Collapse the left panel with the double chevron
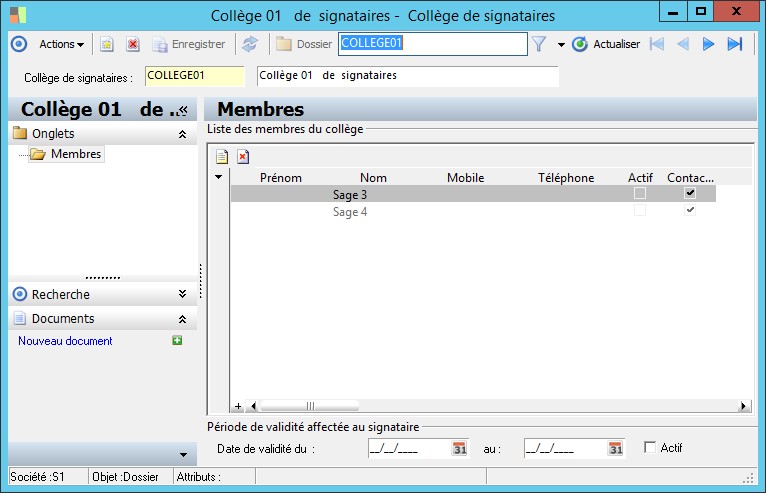The width and height of the screenshot is (766, 493). tap(184, 110)
